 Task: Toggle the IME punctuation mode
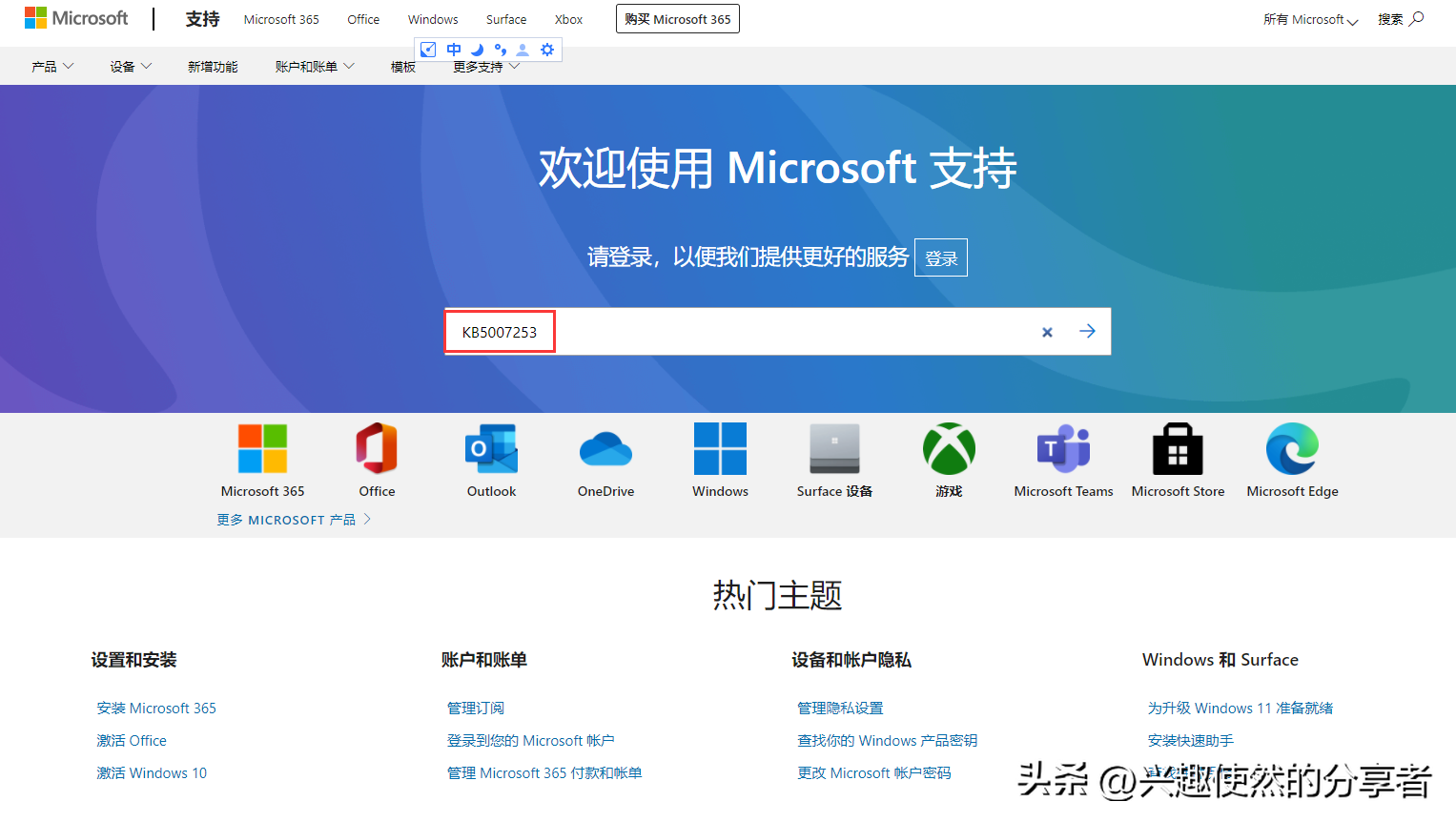(500, 50)
